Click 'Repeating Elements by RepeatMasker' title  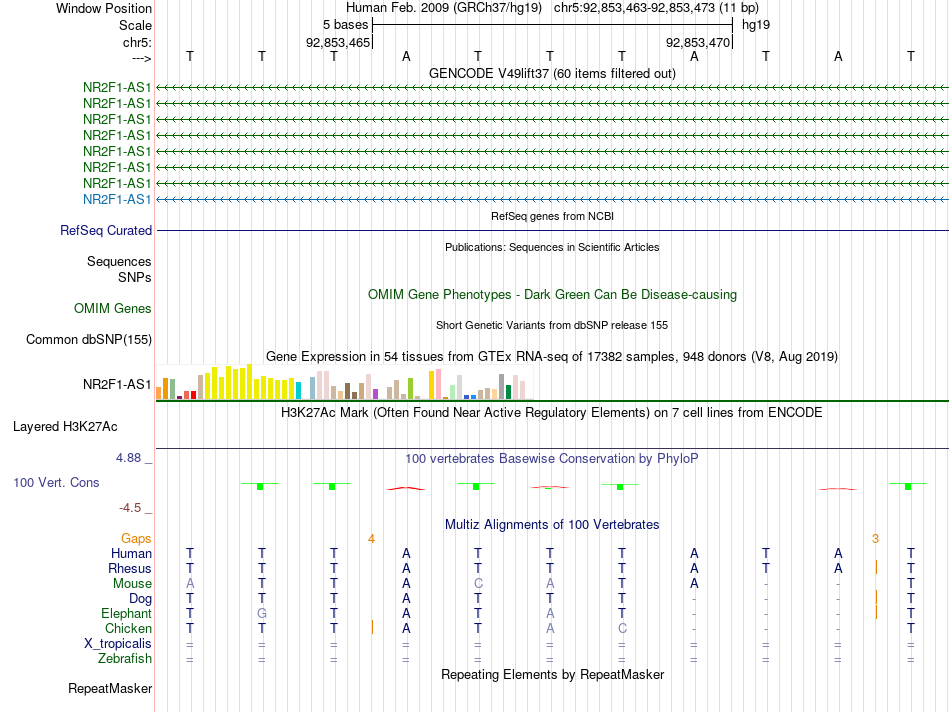[x=552, y=674]
